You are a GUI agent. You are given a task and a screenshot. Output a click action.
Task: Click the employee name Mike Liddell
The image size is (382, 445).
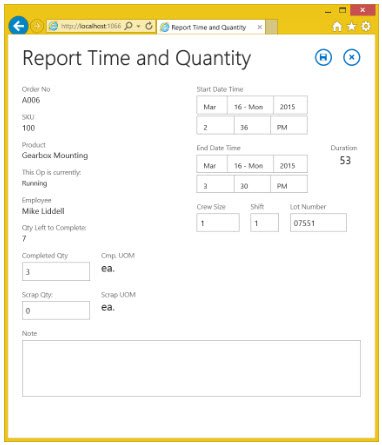(x=43, y=211)
